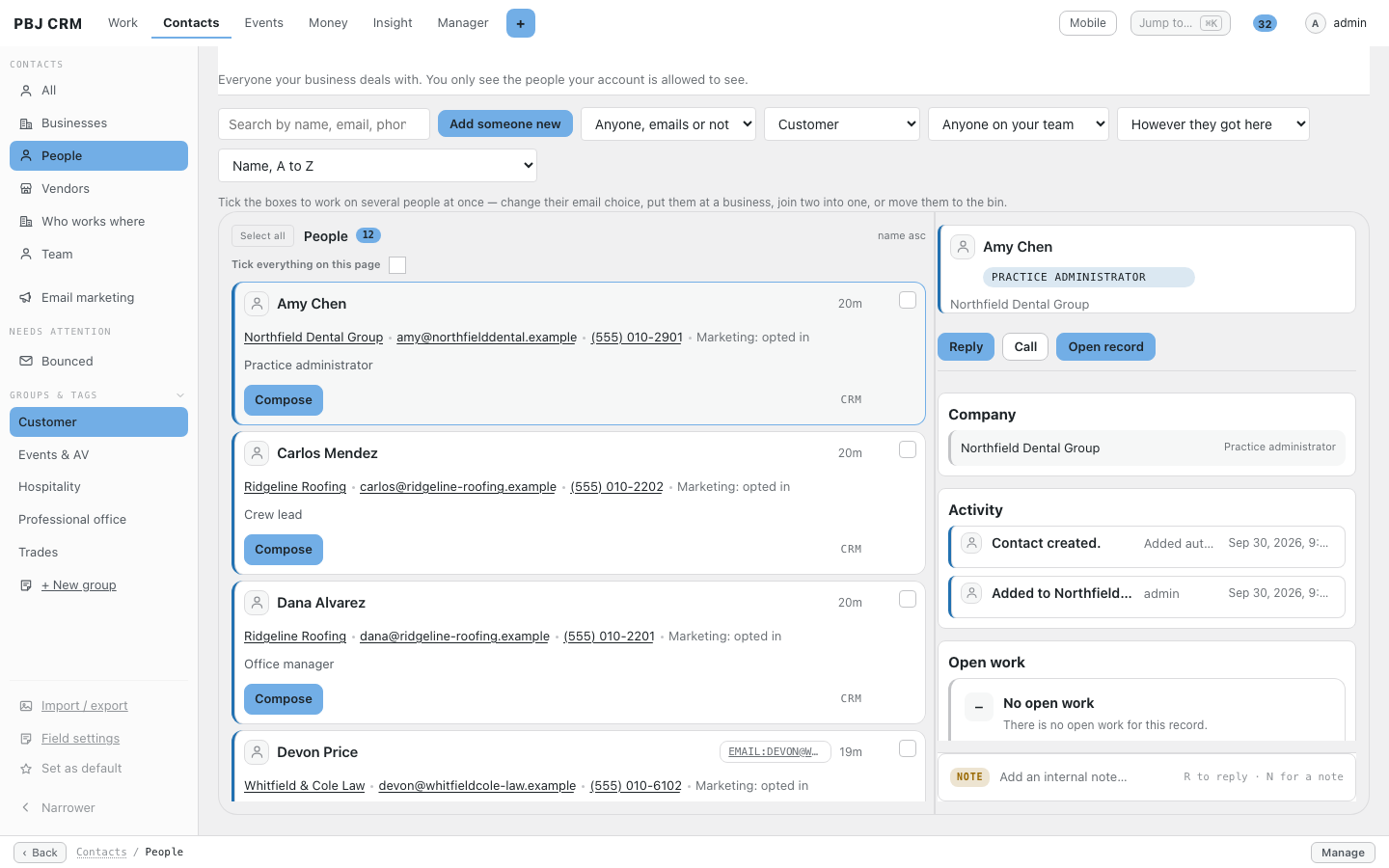Open the 'Anyone, emails or not' dropdown
1389x868 pixels.
[x=668, y=124]
